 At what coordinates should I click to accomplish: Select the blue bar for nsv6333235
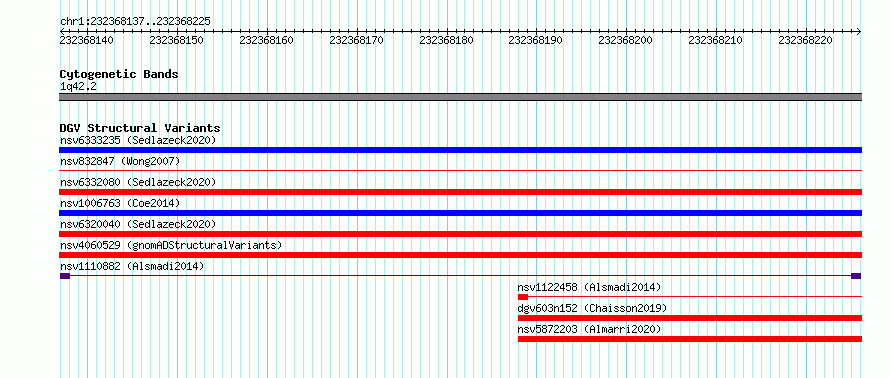(460, 150)
